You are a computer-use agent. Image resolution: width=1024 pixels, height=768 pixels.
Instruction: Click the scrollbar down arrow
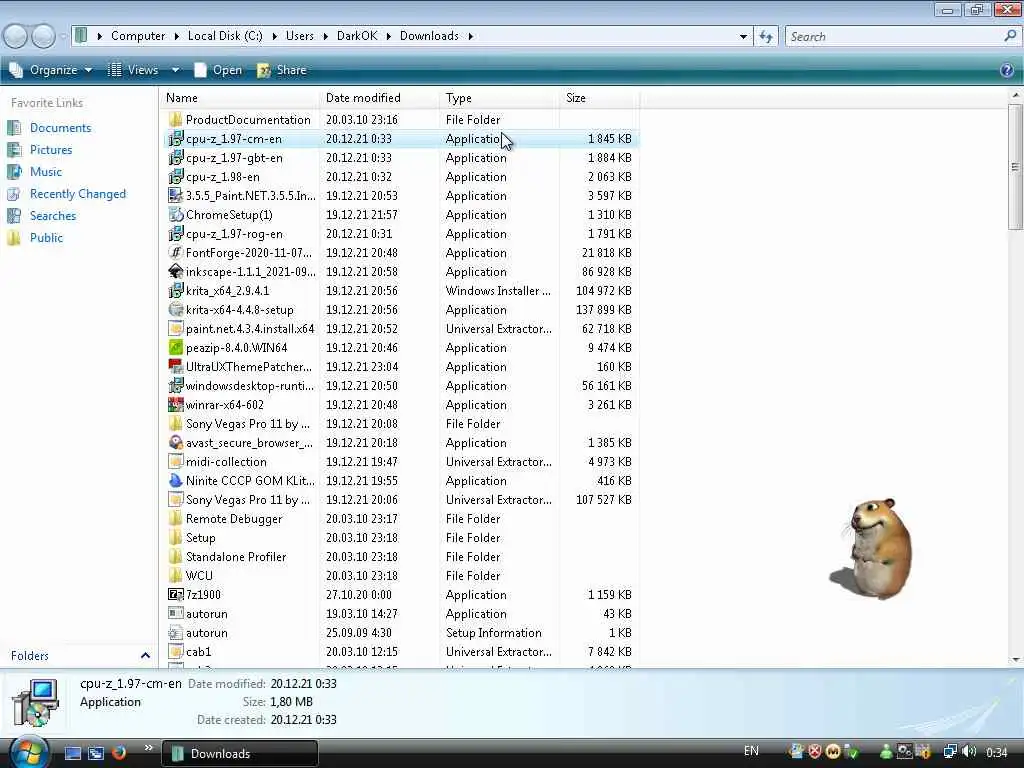pyautogui.click(x=1016, y=659)
